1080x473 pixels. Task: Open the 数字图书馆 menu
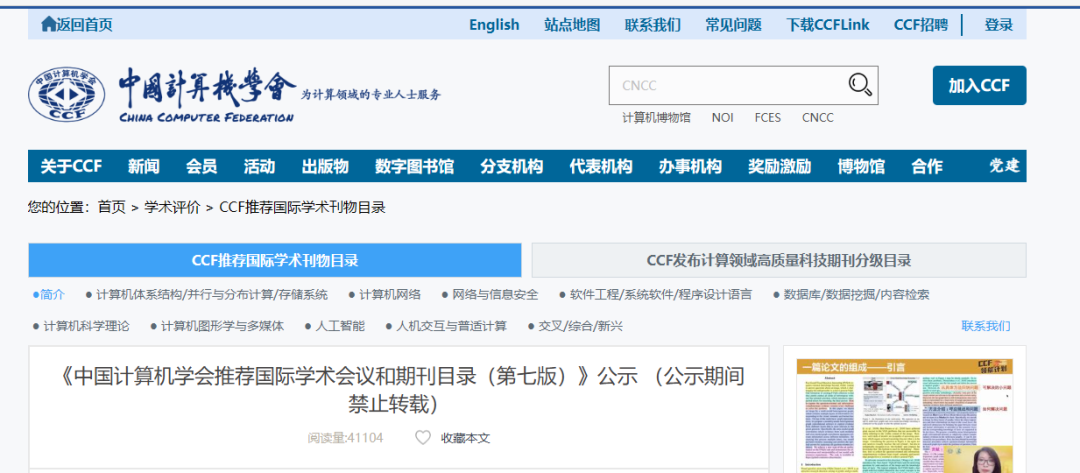pos(415,166)
